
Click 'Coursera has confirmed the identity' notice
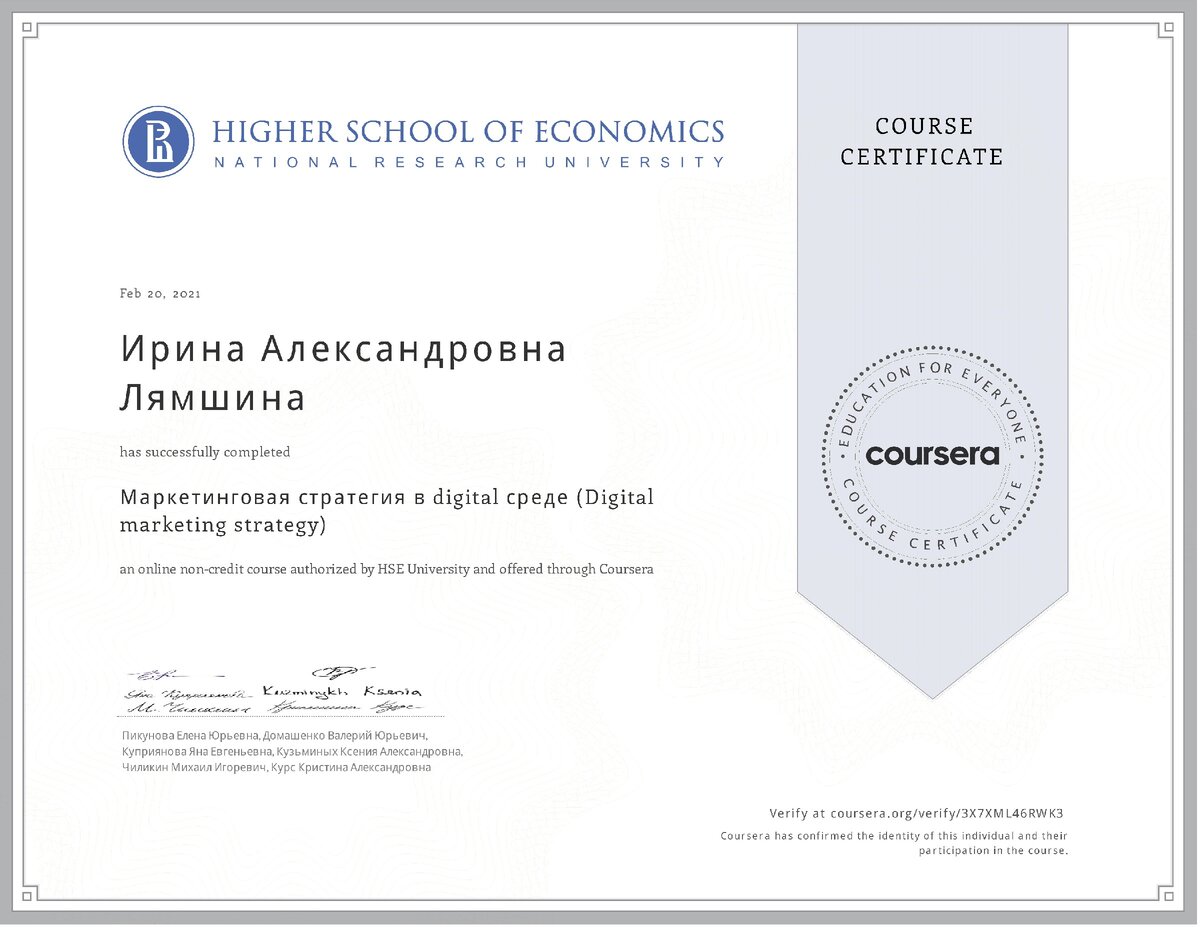895,843
